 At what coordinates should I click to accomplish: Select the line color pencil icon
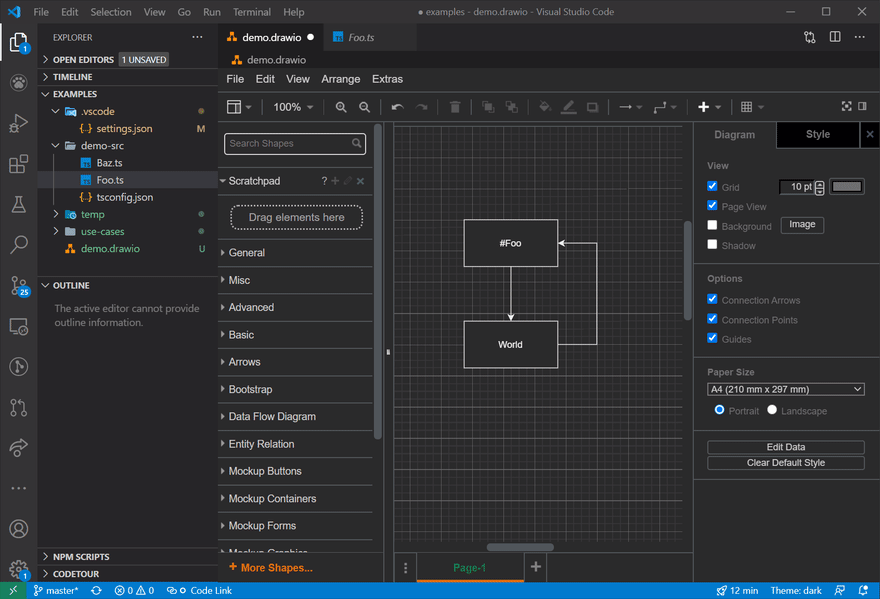[568, 106]
